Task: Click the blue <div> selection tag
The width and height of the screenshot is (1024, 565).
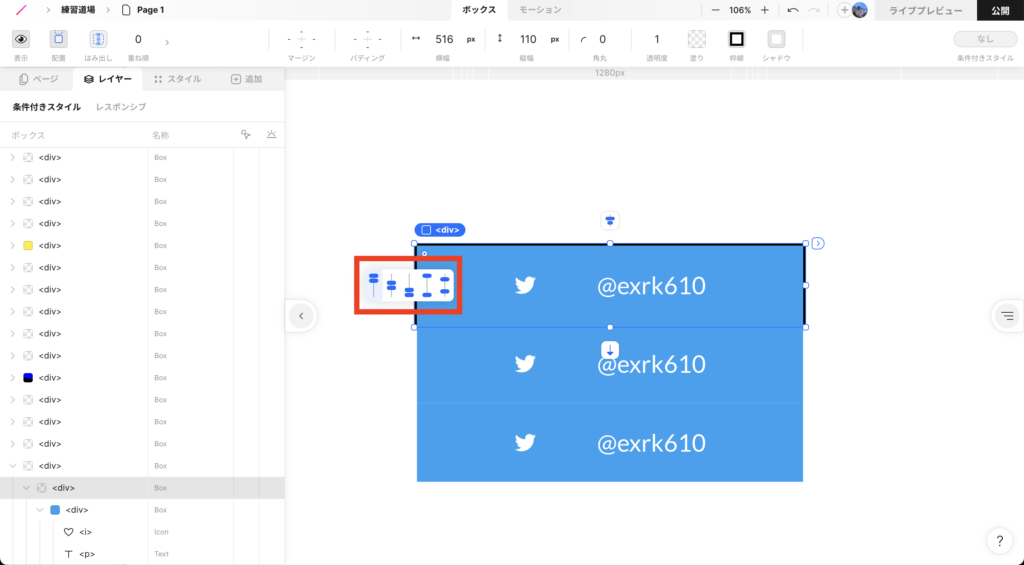Action: 440,230
